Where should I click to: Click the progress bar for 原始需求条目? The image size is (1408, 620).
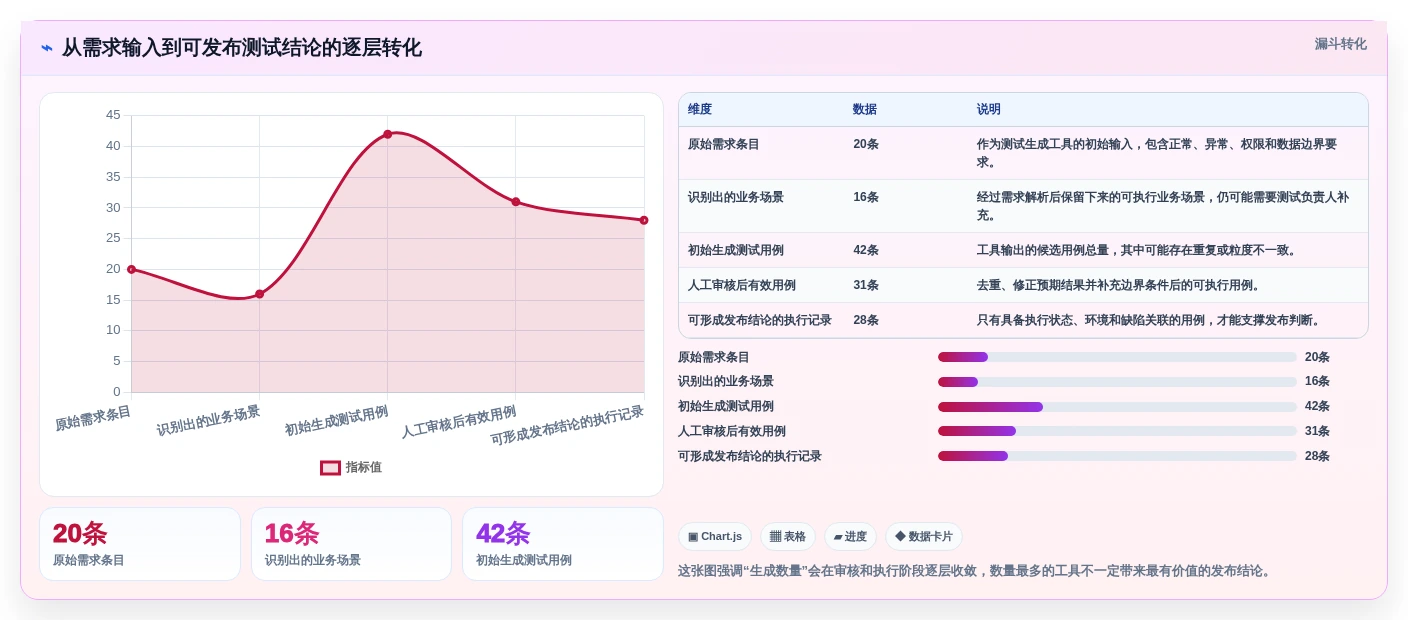pyautogui.click(x=1117, y=357)
